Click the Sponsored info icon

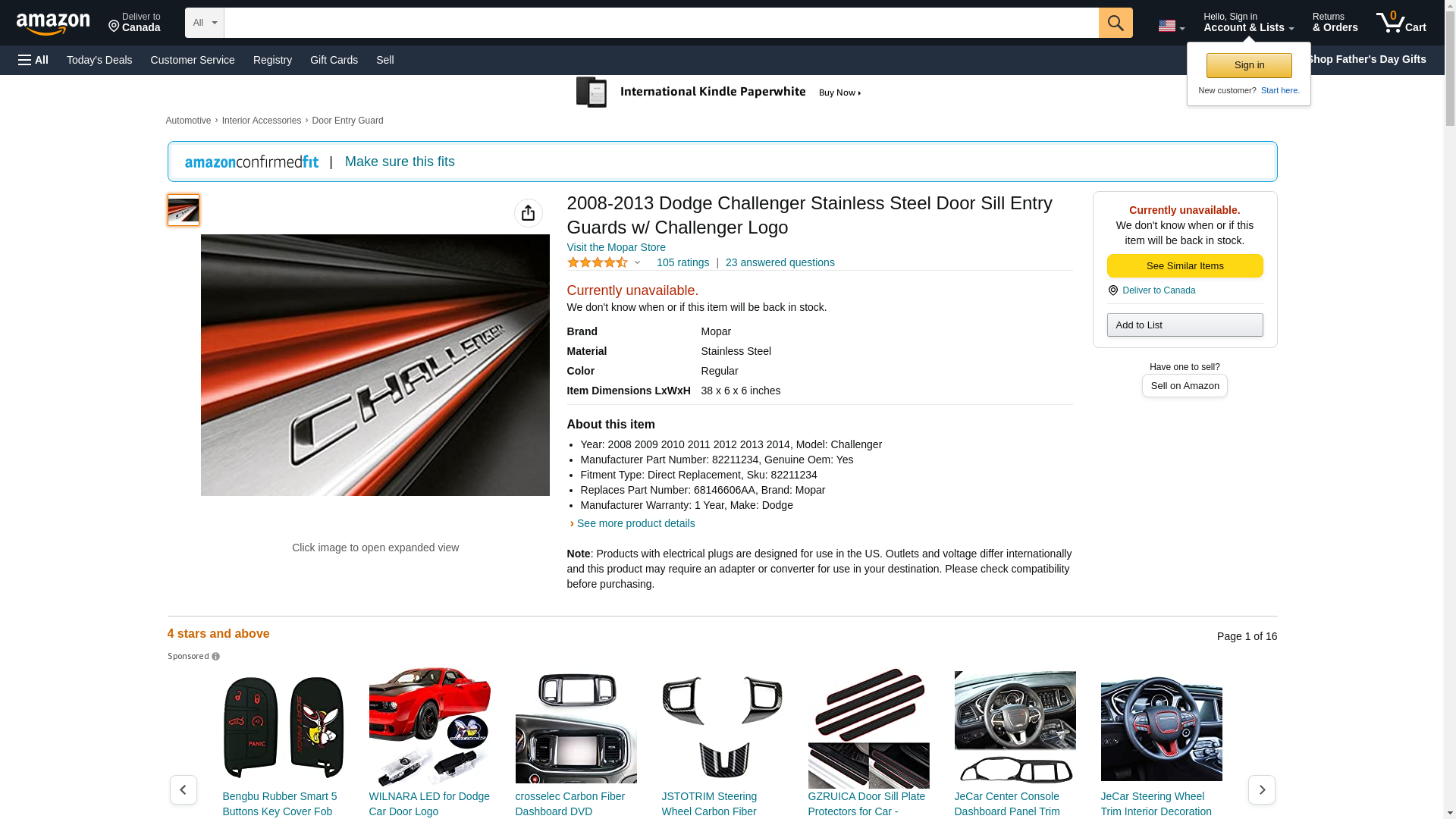[215, 657]
